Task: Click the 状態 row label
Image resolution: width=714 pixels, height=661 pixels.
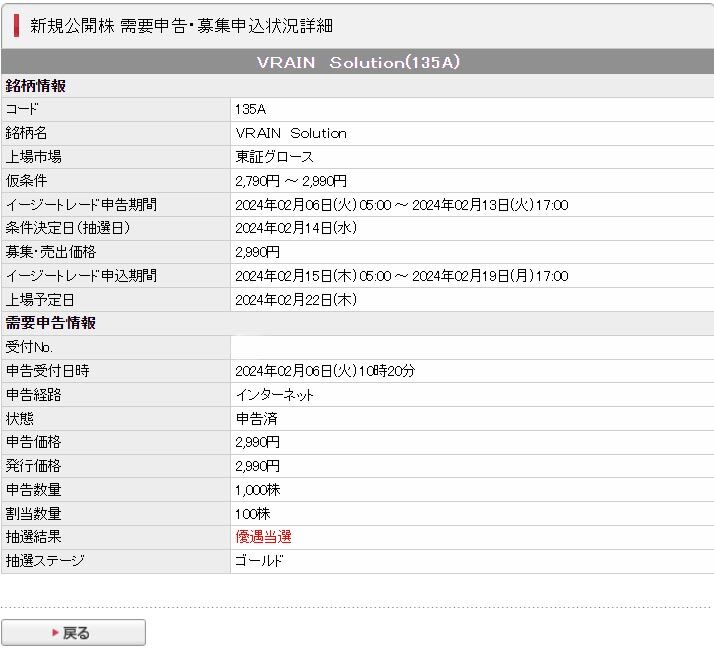Action: coord(20,418)
